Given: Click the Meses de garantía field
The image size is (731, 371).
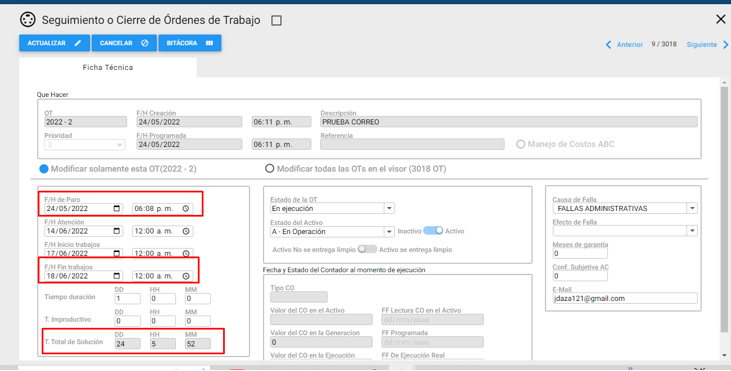Looking at the screenshot, I should (x=580, y=253).
